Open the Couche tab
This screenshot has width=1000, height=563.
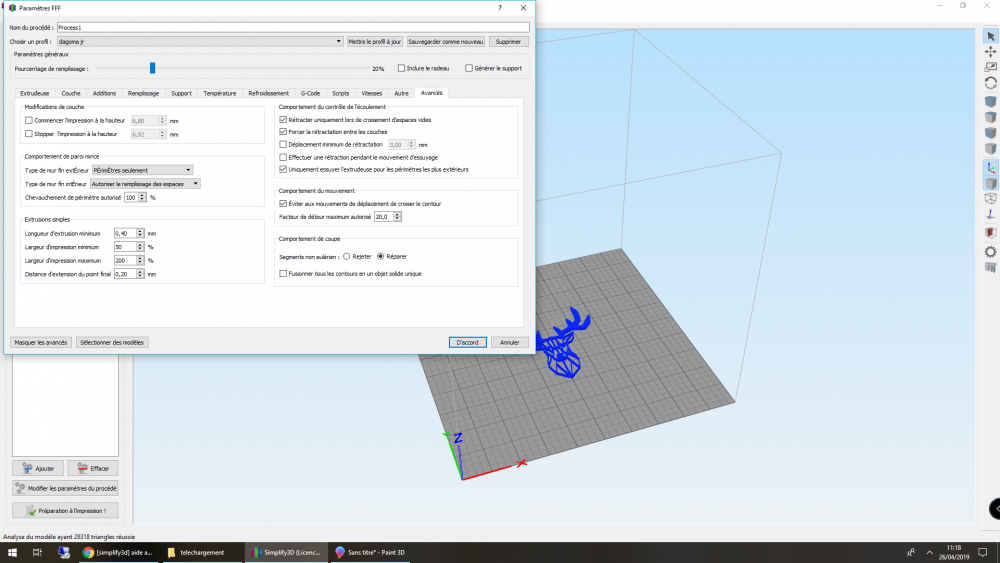71,93
